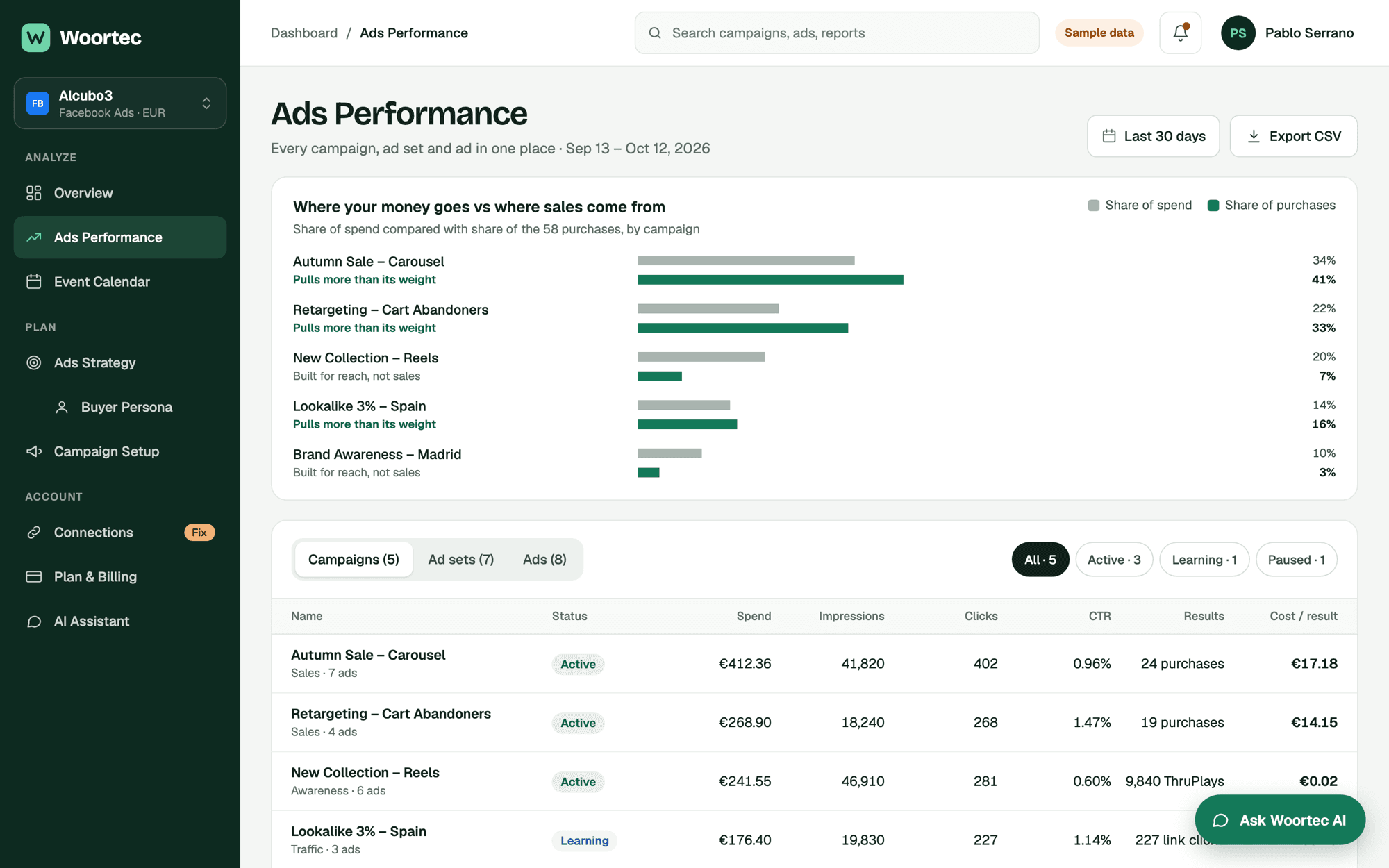1389x868 pixels.
Task: Click the Overview grid icon
Action: pos(34,193)
